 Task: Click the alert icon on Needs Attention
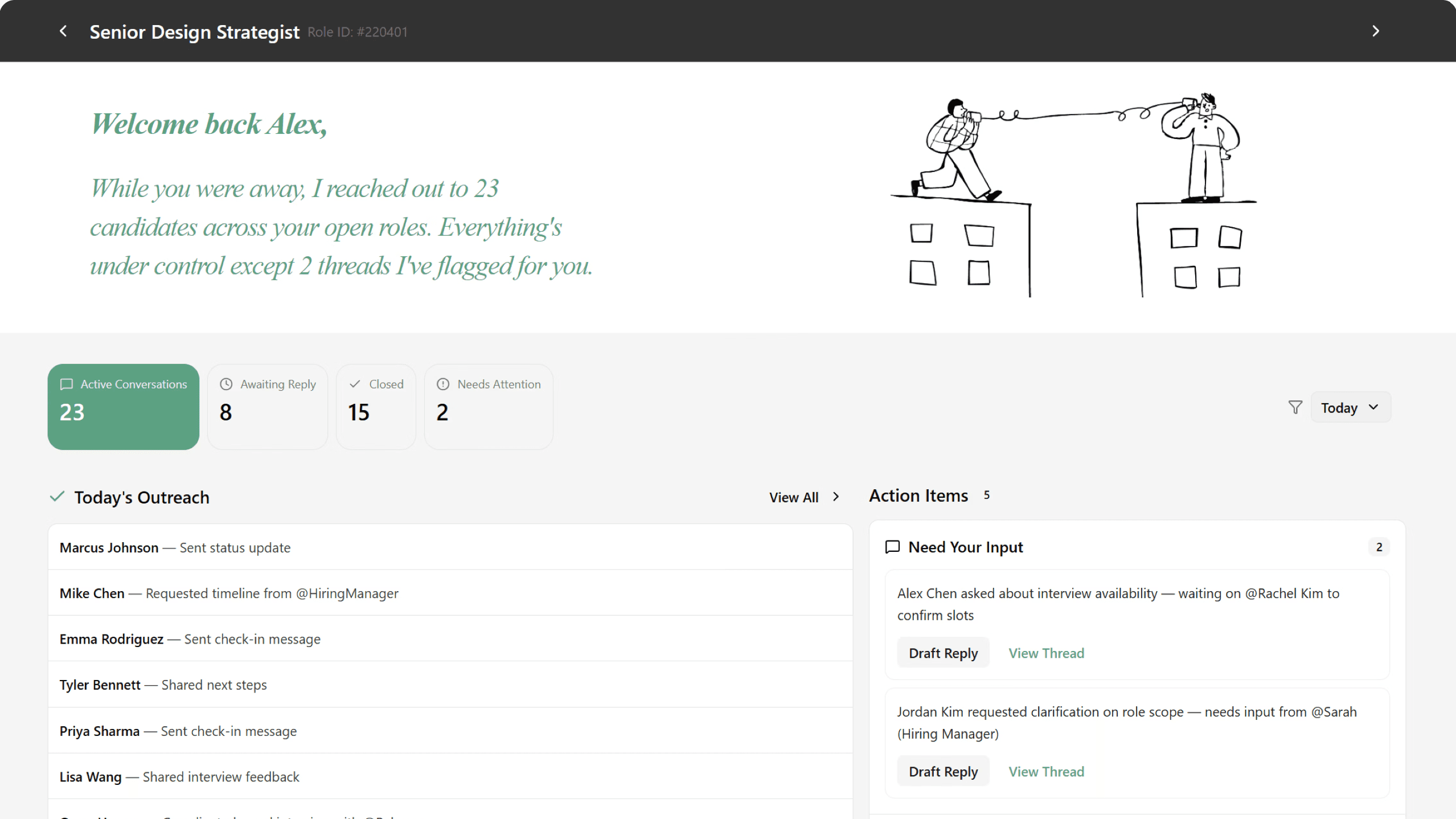443,384
